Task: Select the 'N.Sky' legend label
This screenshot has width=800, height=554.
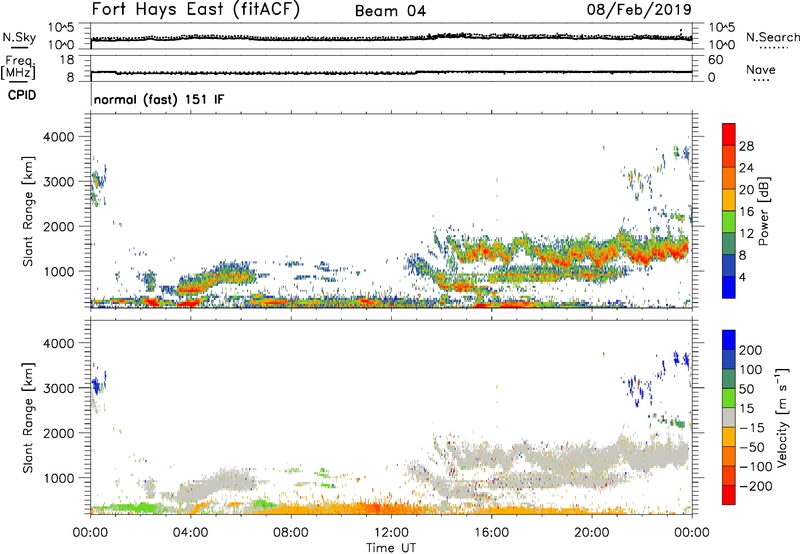Action: coord(19,37)
